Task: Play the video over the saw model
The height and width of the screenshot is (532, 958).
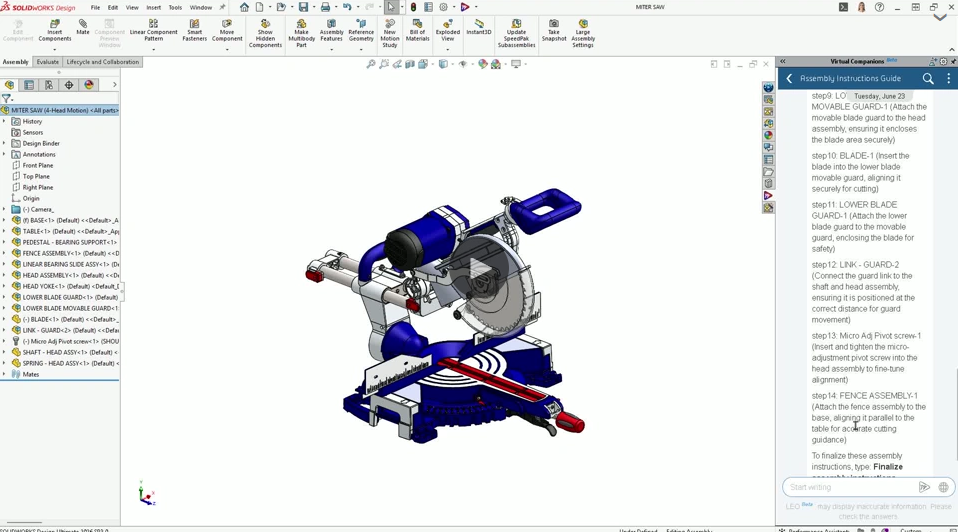Action: tap(480, 268)
